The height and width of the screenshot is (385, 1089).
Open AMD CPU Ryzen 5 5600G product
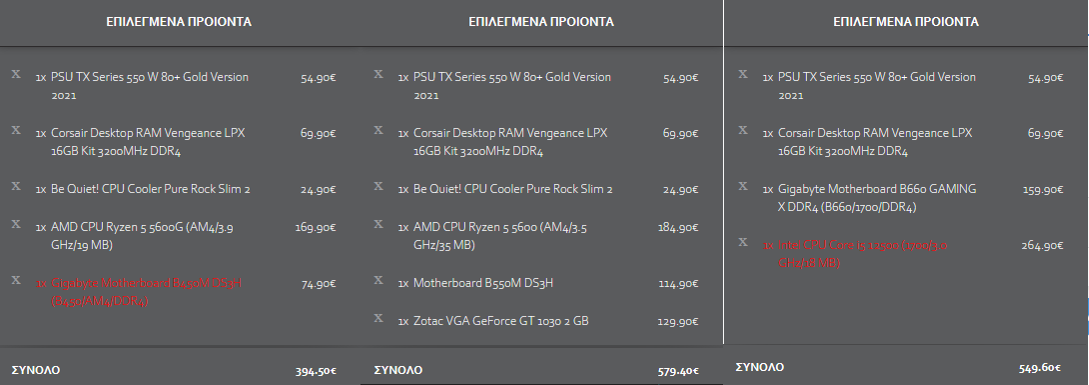tap(142, 236)
